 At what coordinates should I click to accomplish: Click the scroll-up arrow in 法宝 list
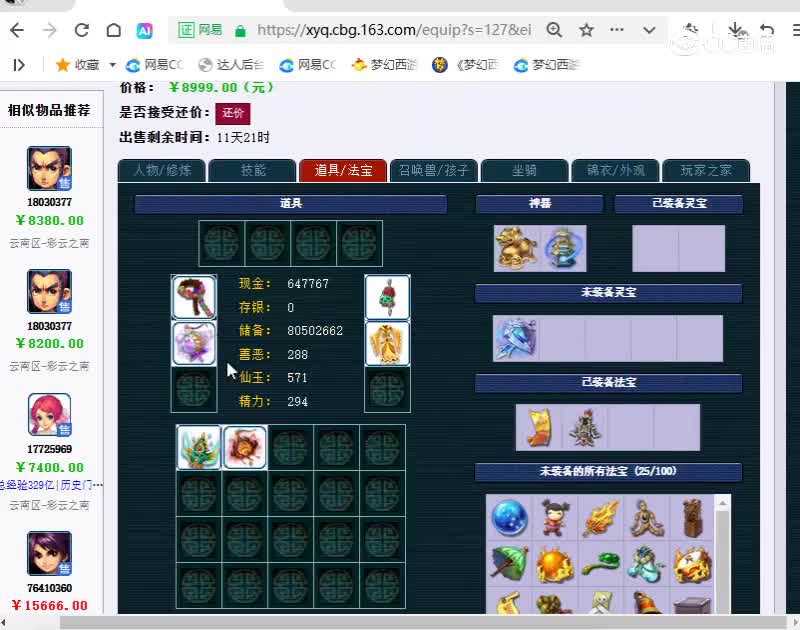[722, 503]
